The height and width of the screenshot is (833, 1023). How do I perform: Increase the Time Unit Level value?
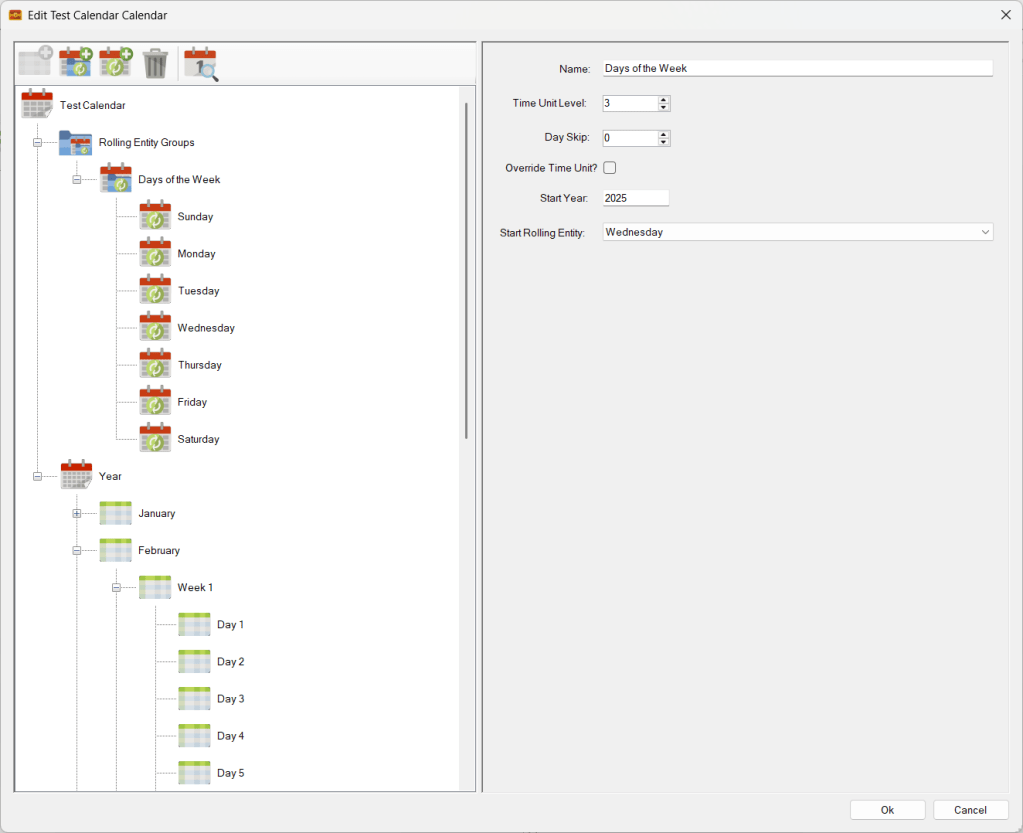664,99
